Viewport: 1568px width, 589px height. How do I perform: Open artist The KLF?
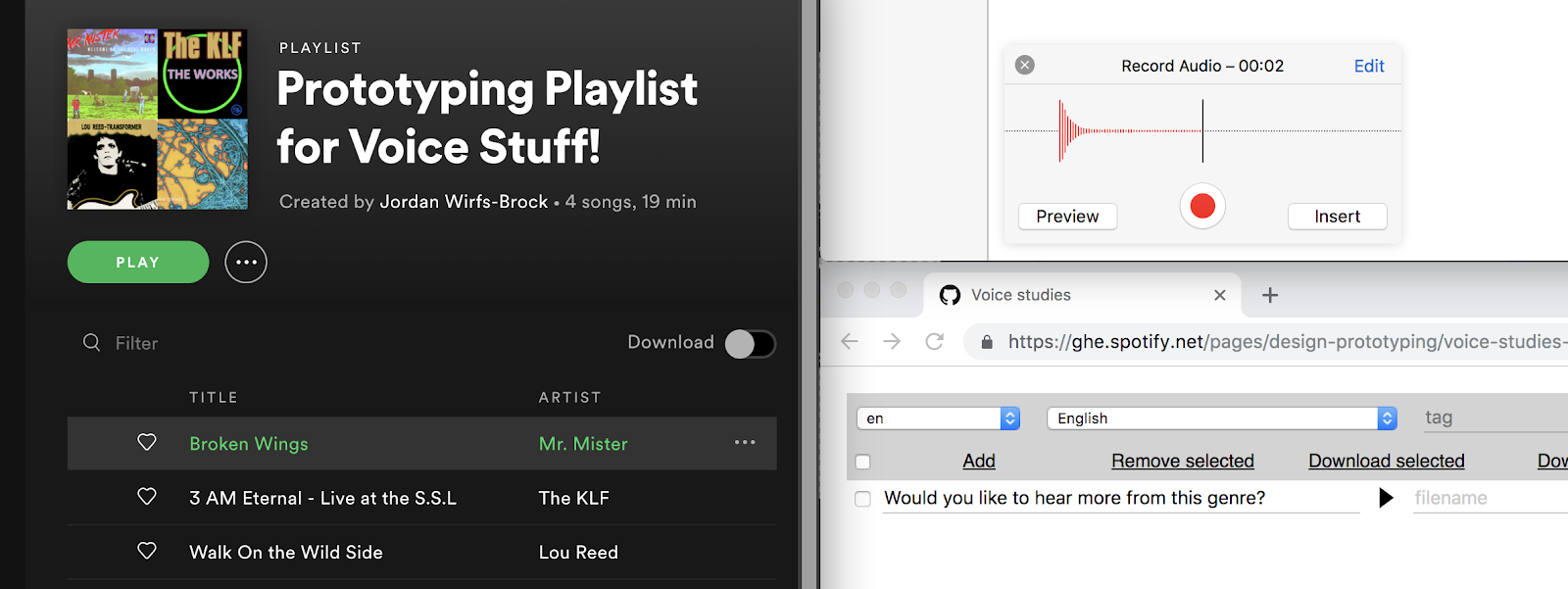click(x=574, y=498)
